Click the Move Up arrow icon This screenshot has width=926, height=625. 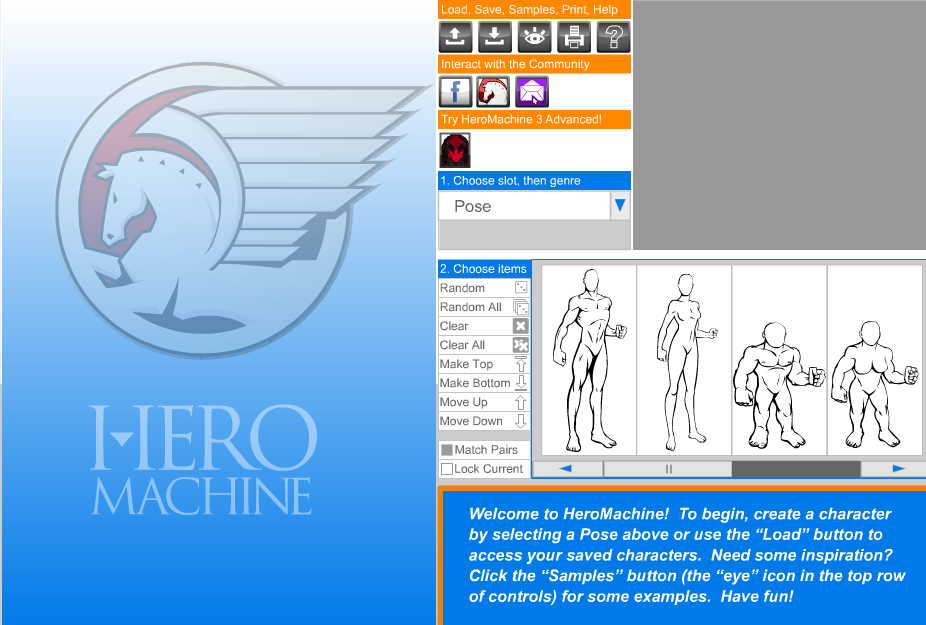(521, 402)
